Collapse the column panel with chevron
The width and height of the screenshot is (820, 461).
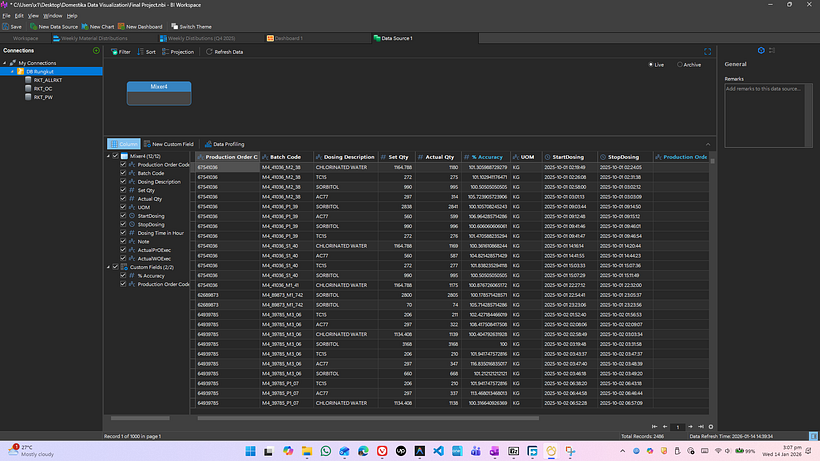pyautogui.click(x=708, y=144)
